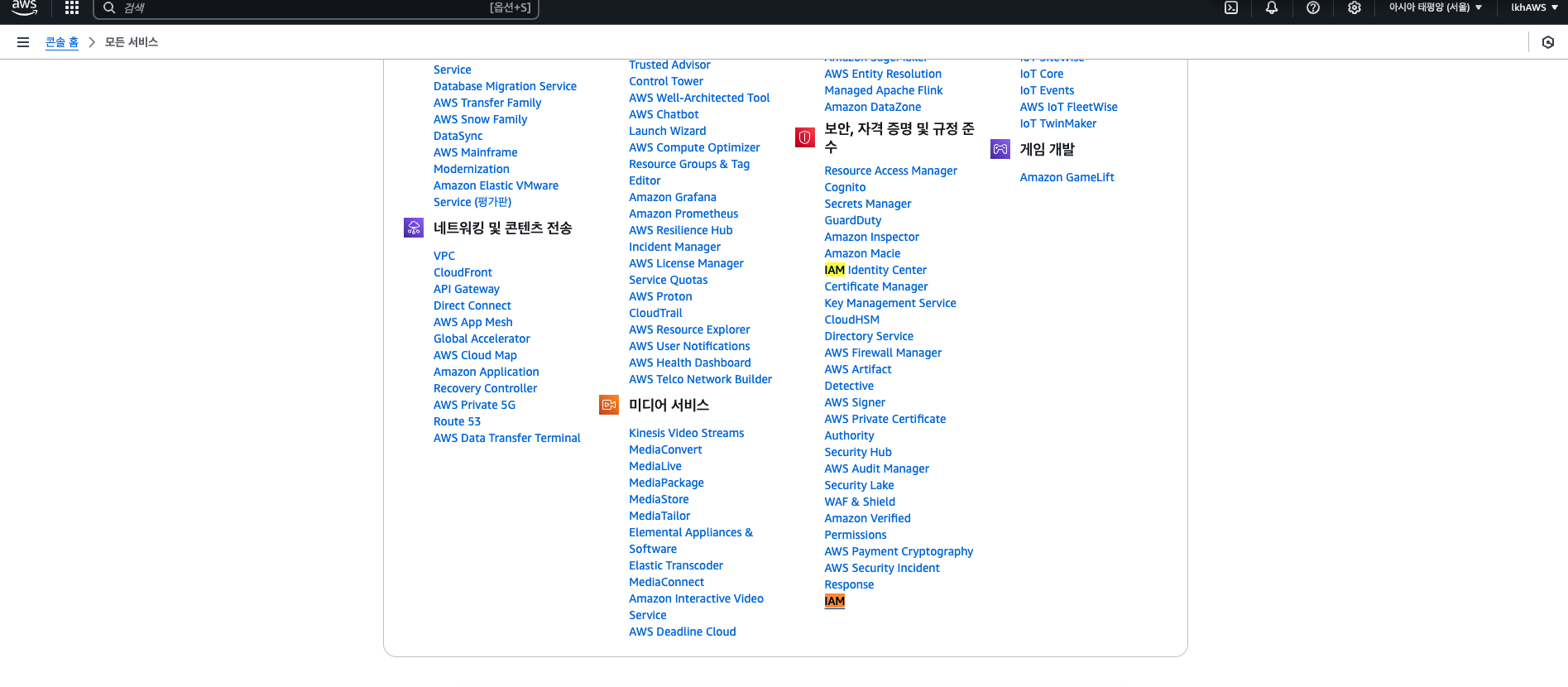Screen dimensions: 1568x687
Task: Open notifications bell icon
Action: tap(1272, 7)
